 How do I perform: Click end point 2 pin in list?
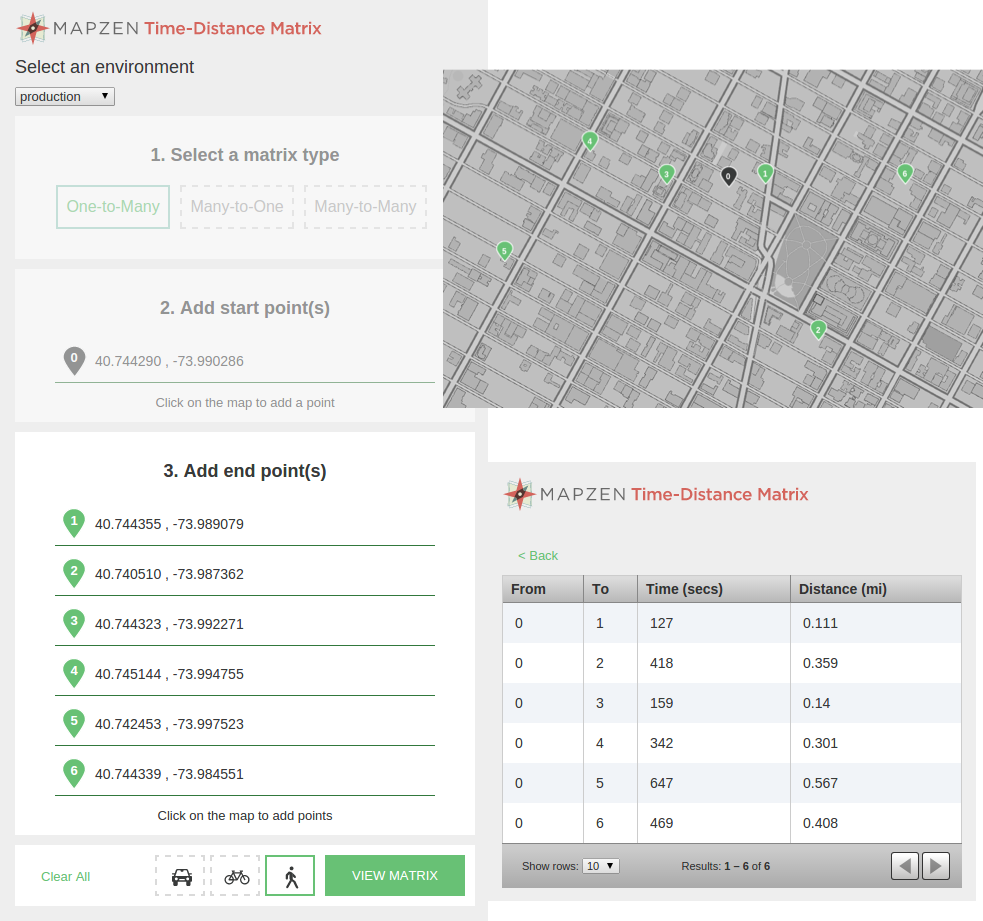pyautogui.click(x=74, y=573)
